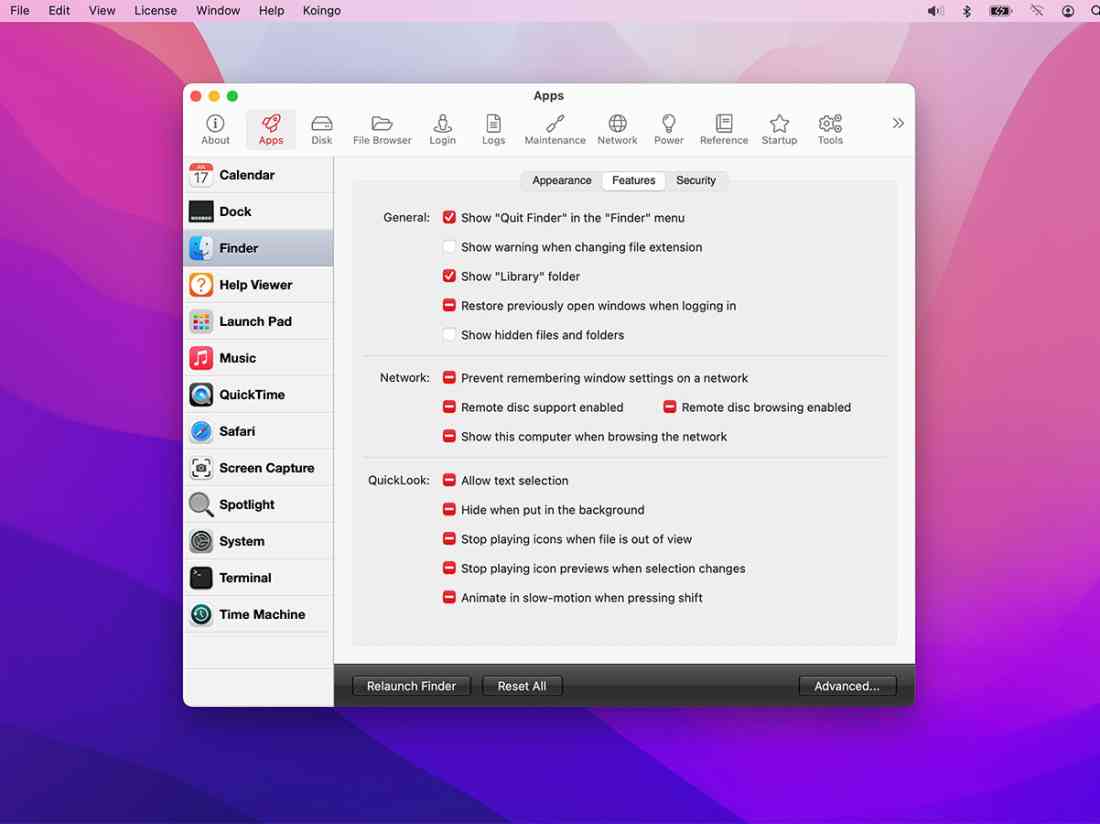Image resolution: width=1100 pixels, height=824 pixels.
Task: Open the Logs toolbar section
Action: click(x=493, y=128)
